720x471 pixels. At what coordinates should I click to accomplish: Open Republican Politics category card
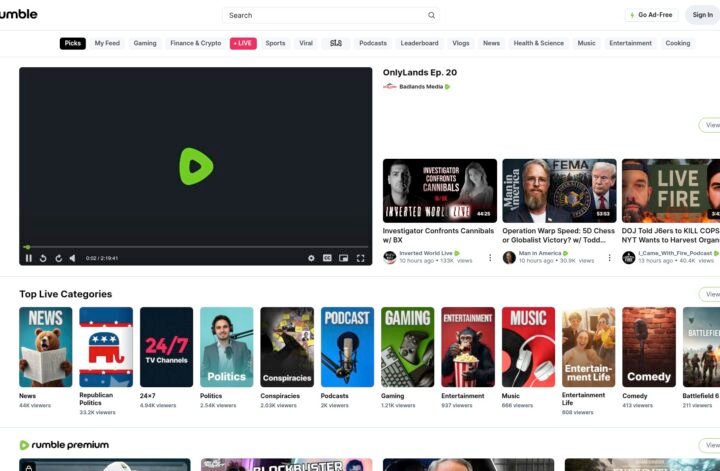pos(106,347)
